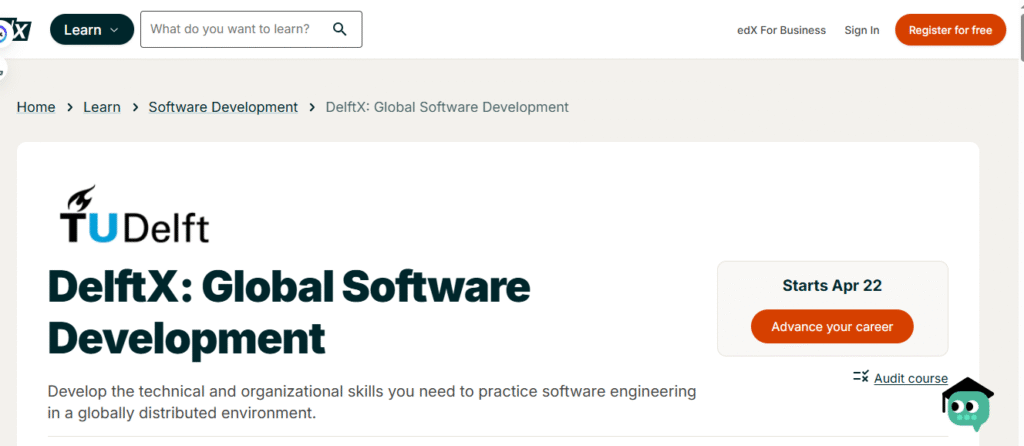
Task: Click the Advance your career button
Action: [832, 327]
